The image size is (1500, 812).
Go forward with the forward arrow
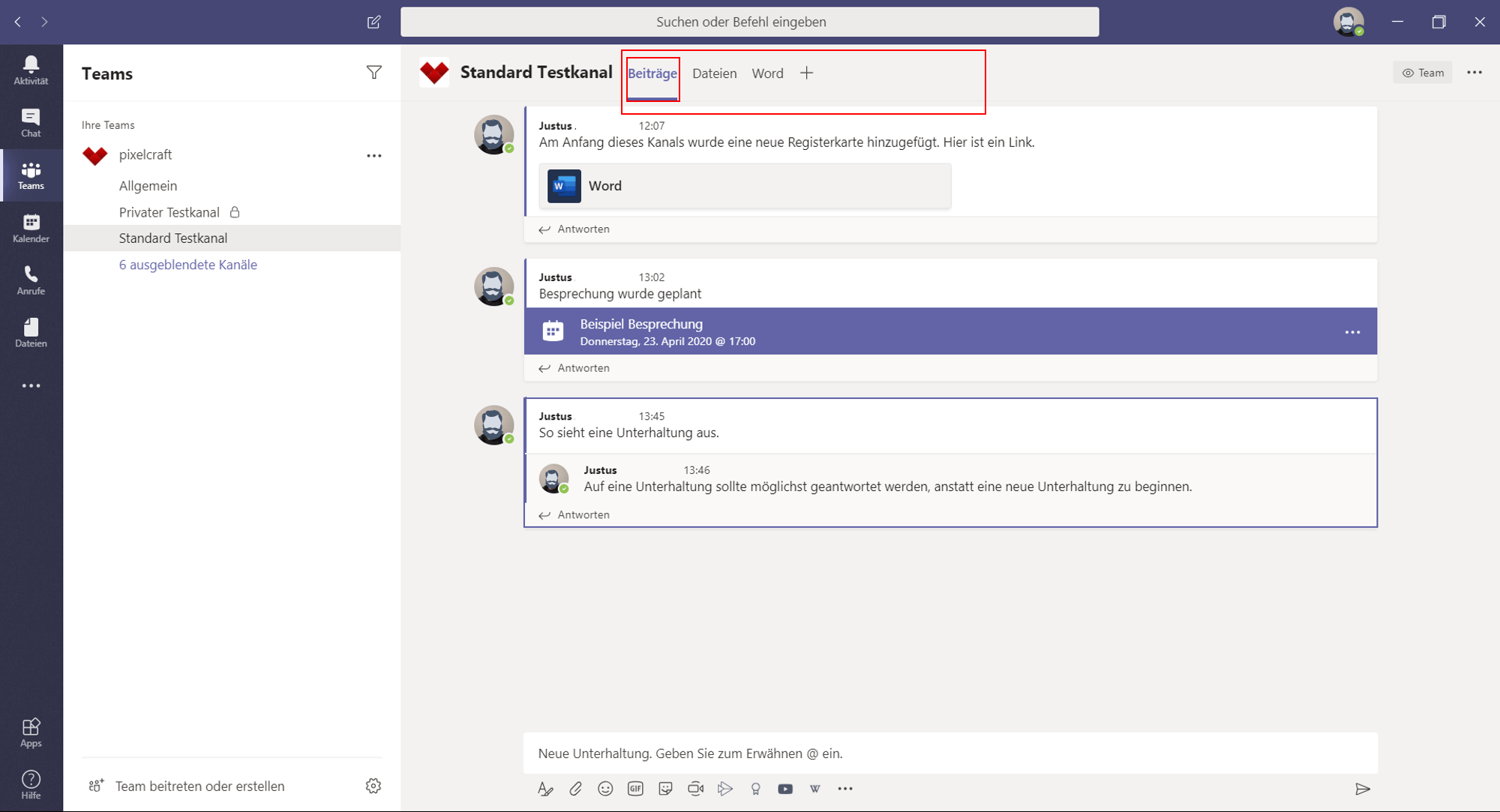pyautogui.click(x=45, y=22)
